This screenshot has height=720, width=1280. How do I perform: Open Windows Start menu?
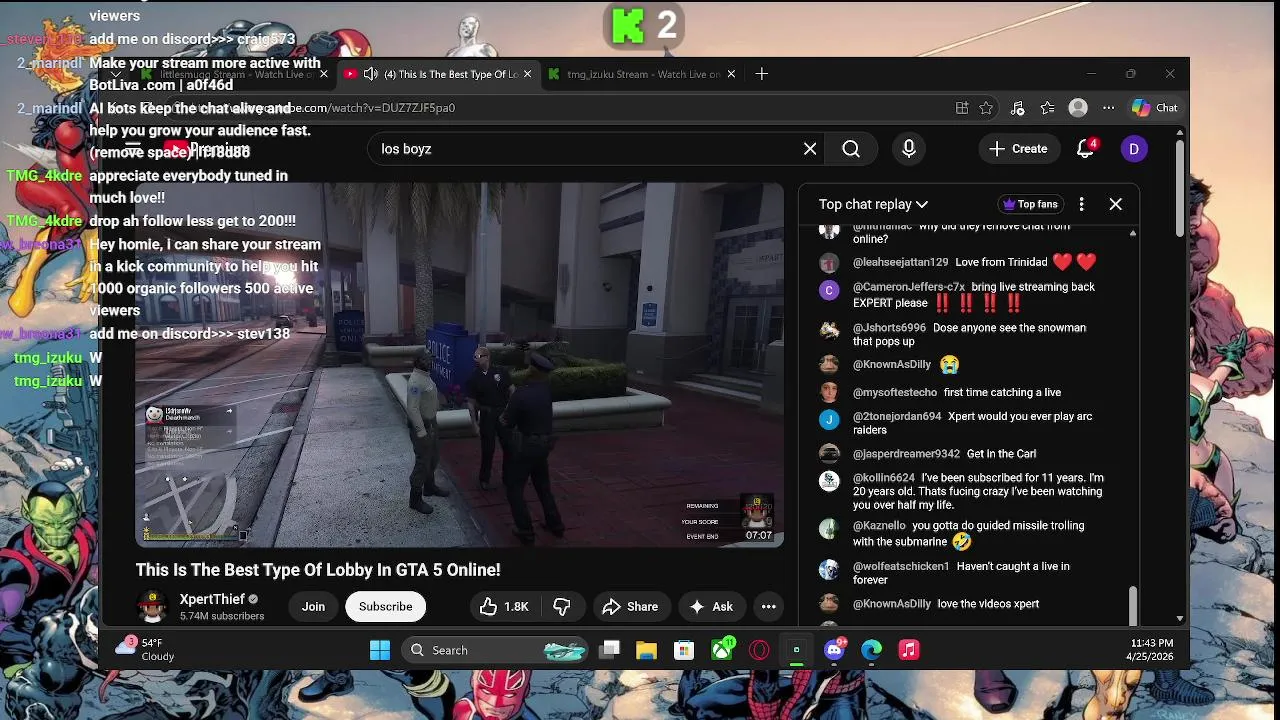[380, 650]
